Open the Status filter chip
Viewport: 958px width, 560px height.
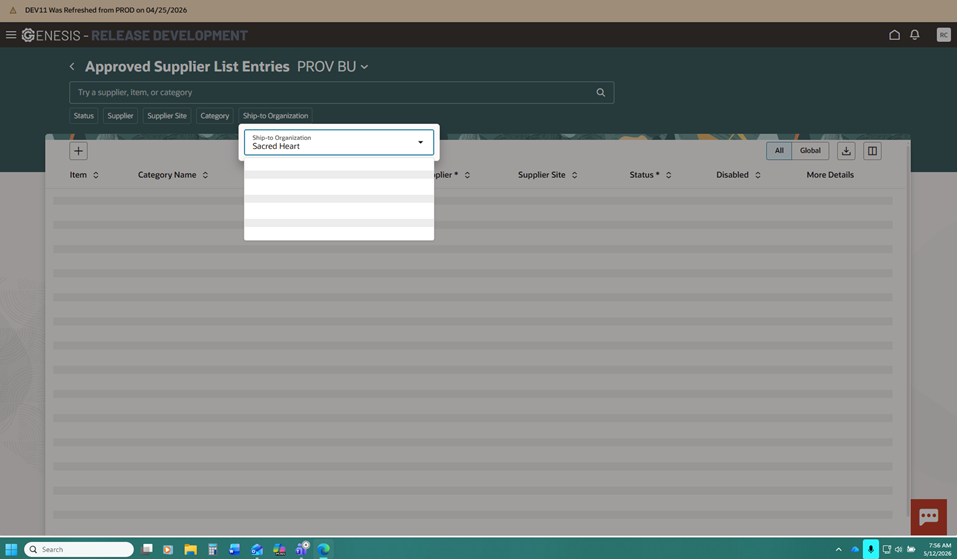[x=84, y=115]
